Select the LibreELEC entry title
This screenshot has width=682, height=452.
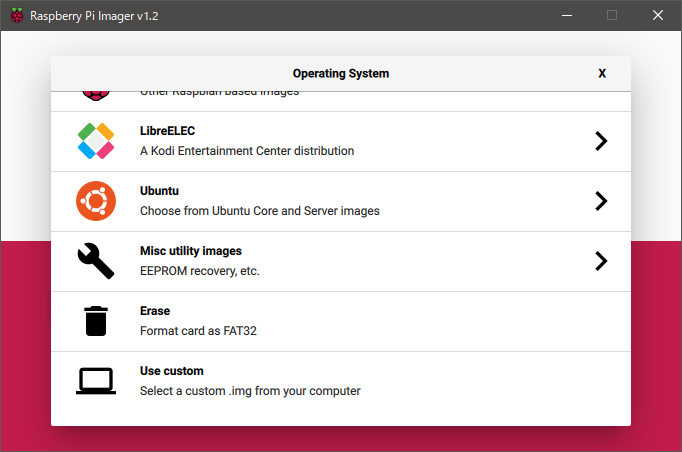coord(167,131)
